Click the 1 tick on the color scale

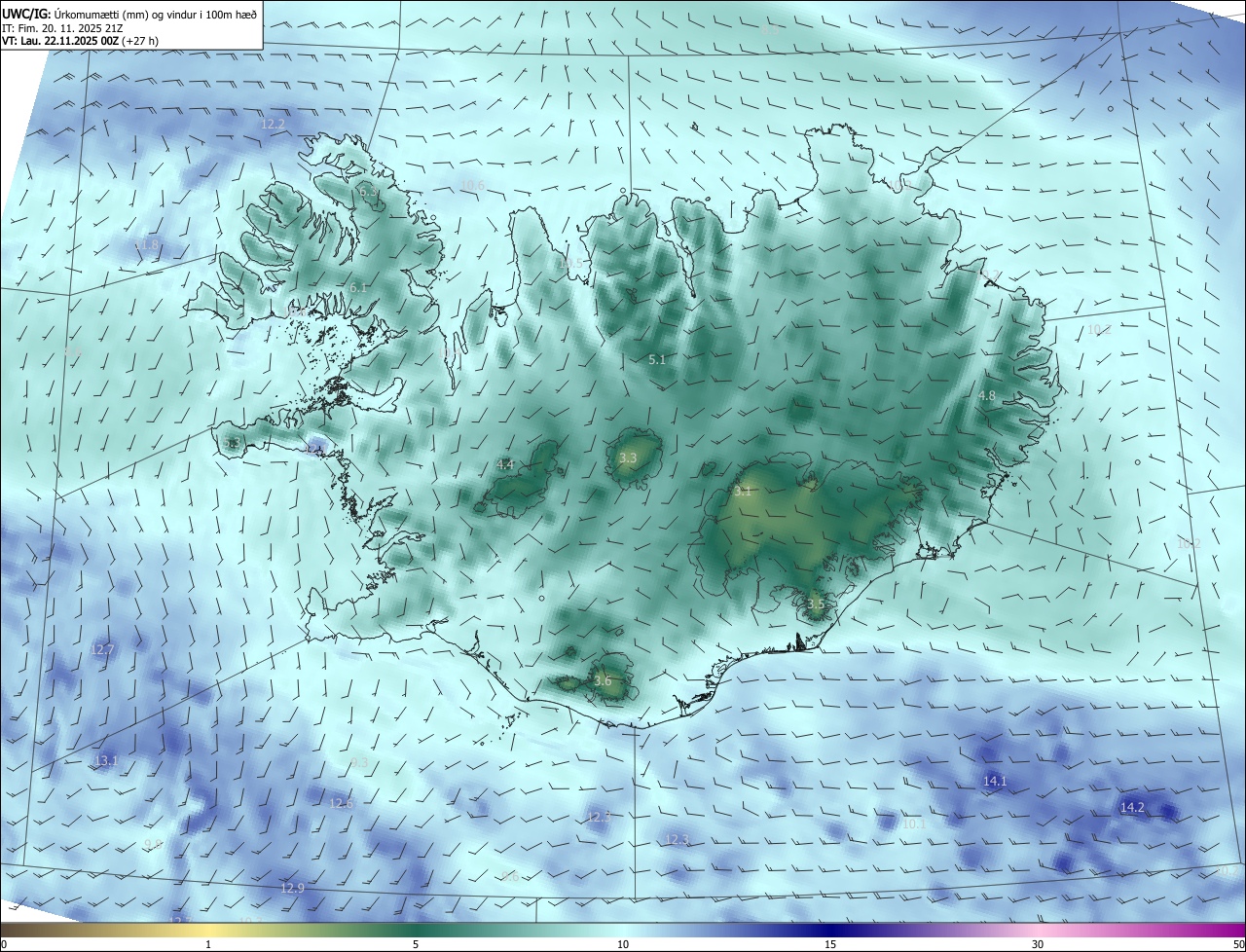208,944
